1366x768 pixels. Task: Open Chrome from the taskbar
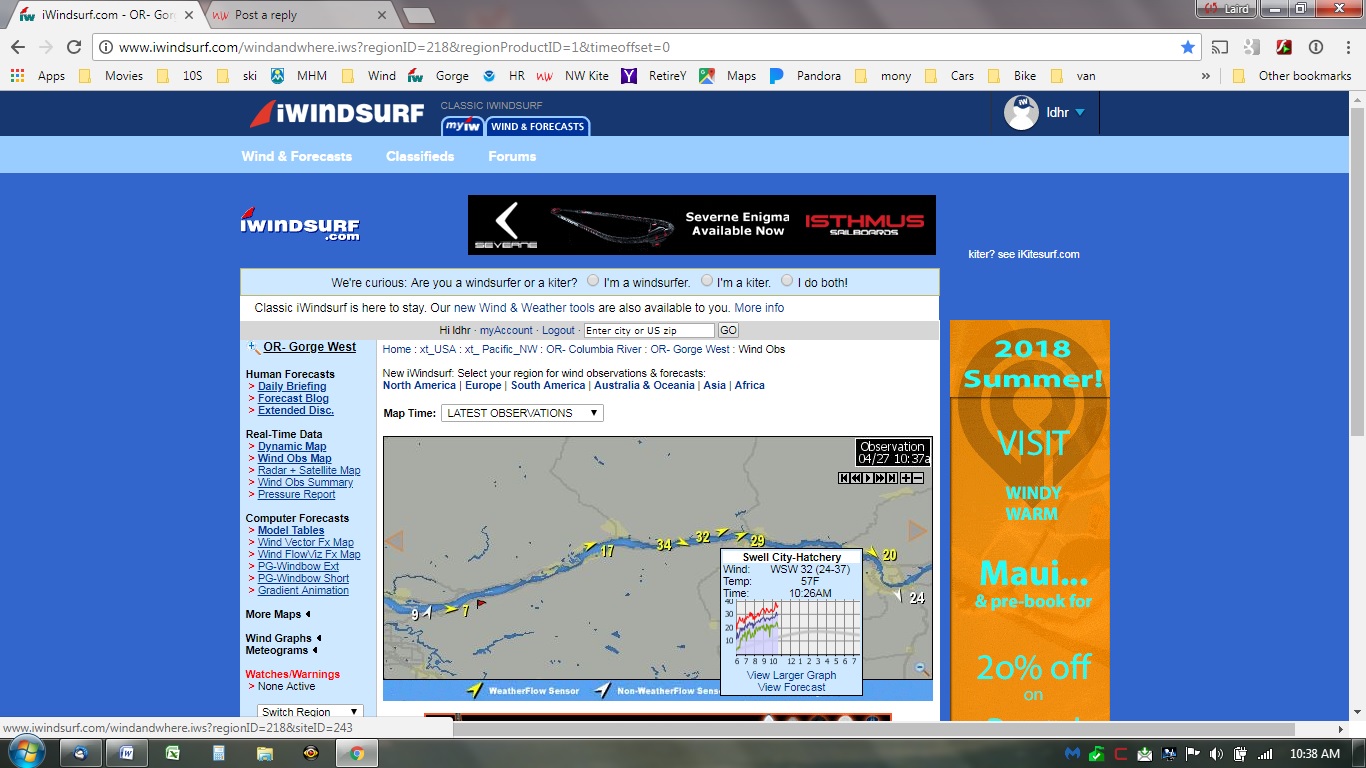click(x=357, y=753)
